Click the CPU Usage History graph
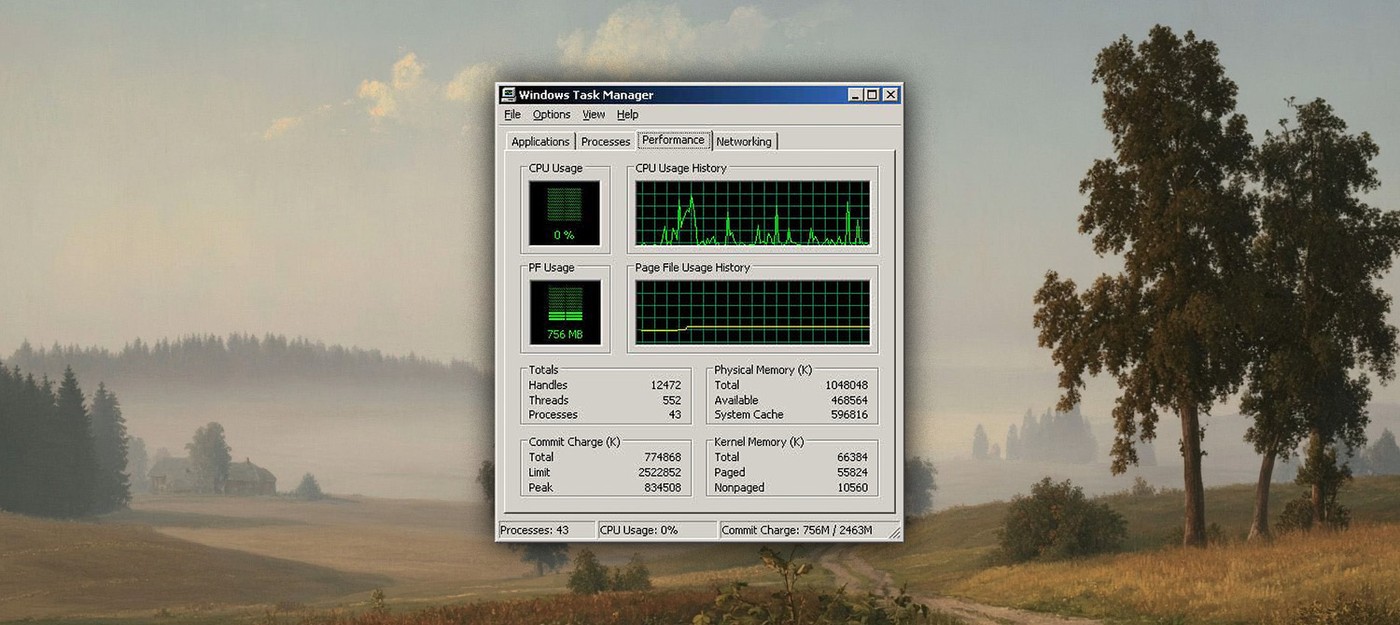Image resolution: width=1400 pixels, height=625 pixels. tap(752, 213)
